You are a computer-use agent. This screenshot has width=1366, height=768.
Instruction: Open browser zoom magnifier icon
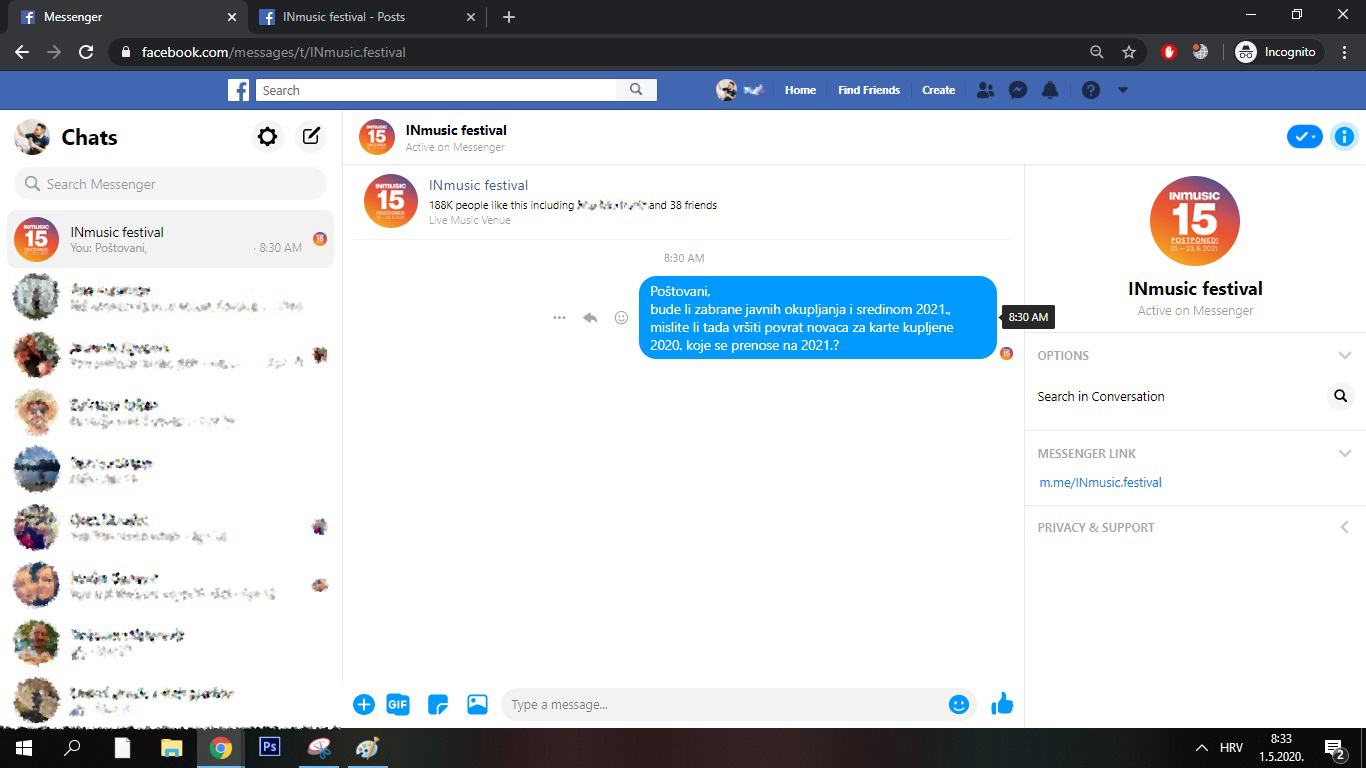tap(1097, 52)
